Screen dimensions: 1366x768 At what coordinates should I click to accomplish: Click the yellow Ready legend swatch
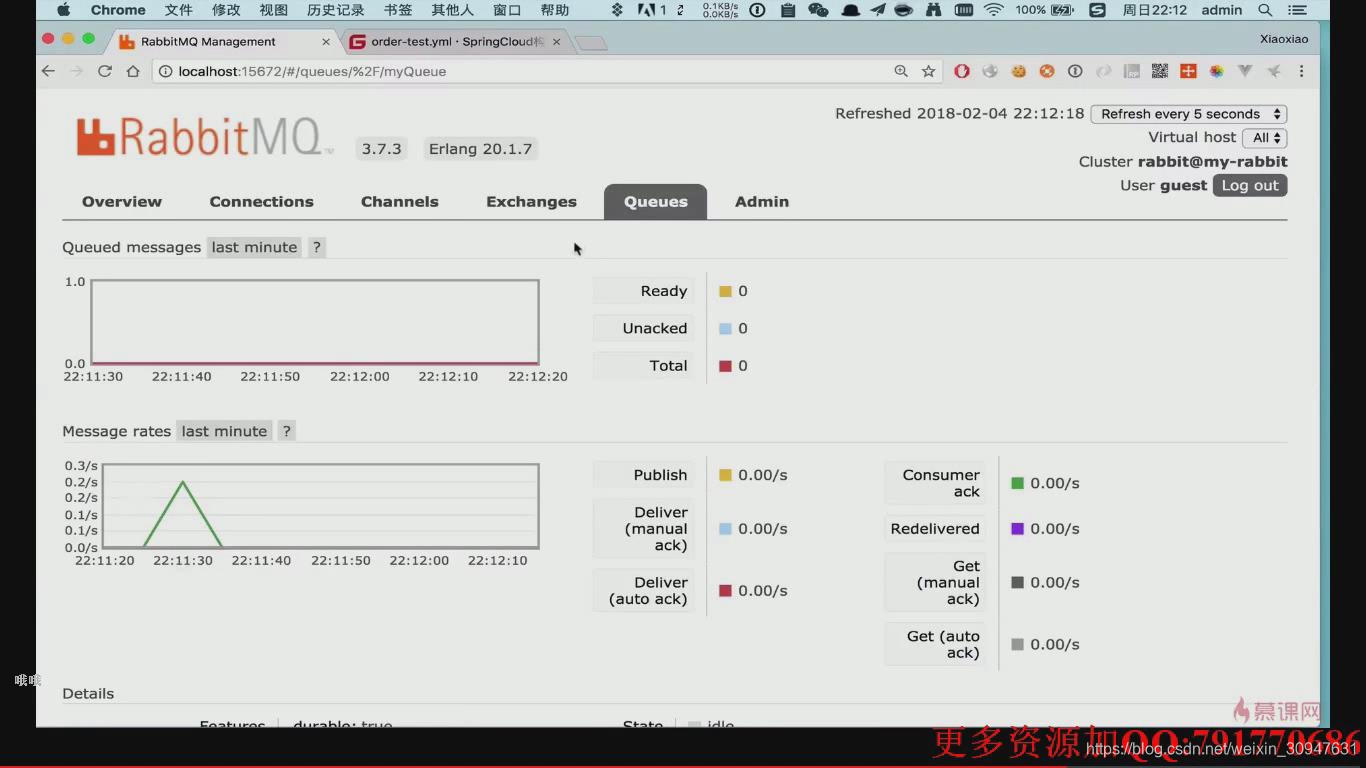click(725, 291)
